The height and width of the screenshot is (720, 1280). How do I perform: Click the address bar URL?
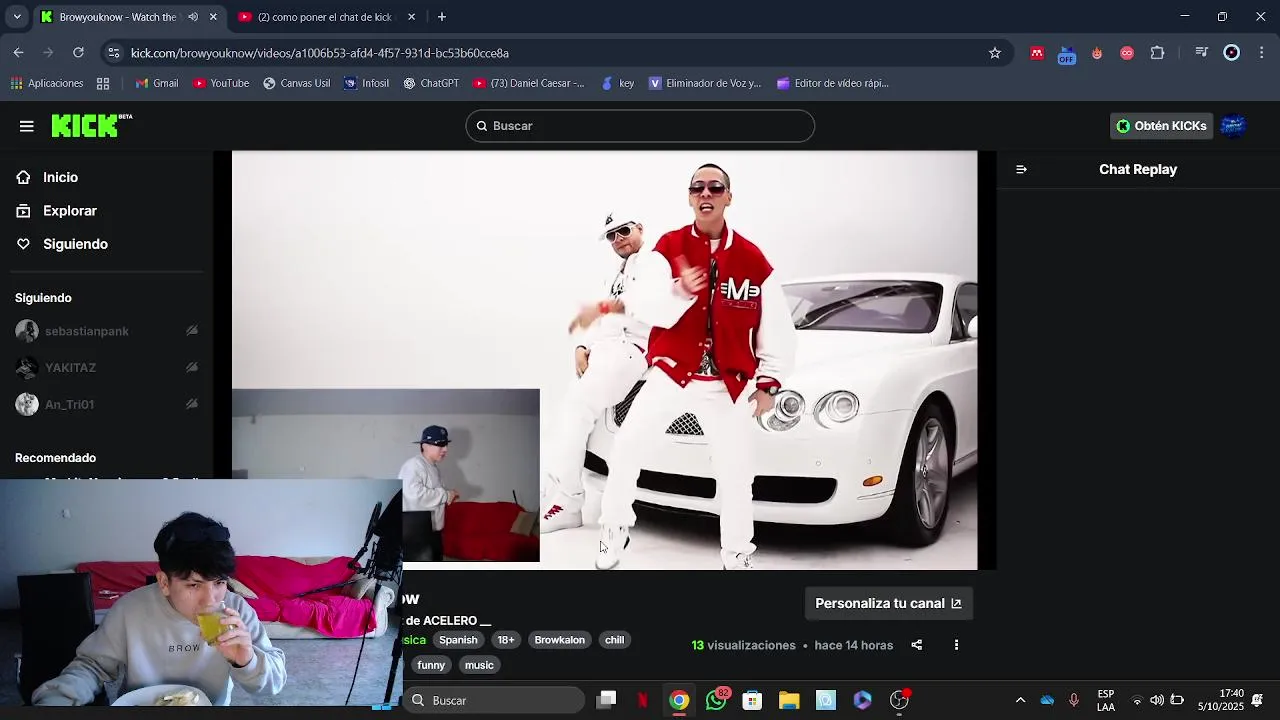click(x=320, y=53)
